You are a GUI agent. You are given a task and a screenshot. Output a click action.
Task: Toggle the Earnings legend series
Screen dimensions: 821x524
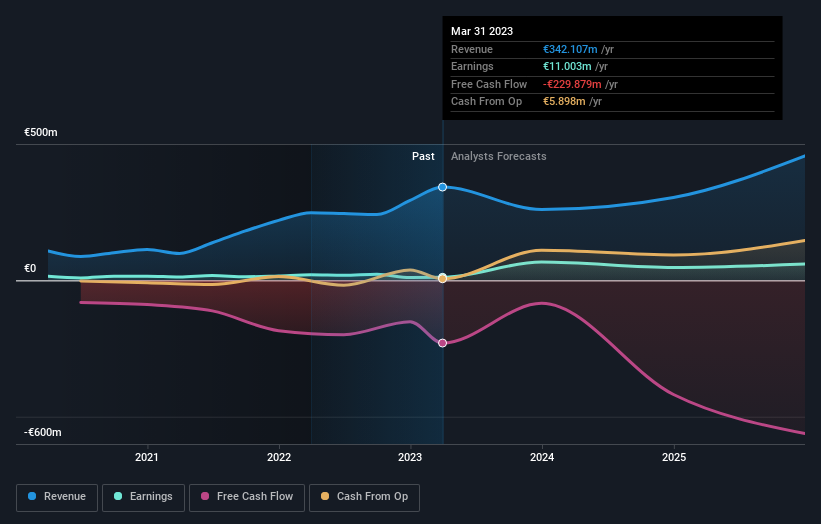click(x=143, y=497)
